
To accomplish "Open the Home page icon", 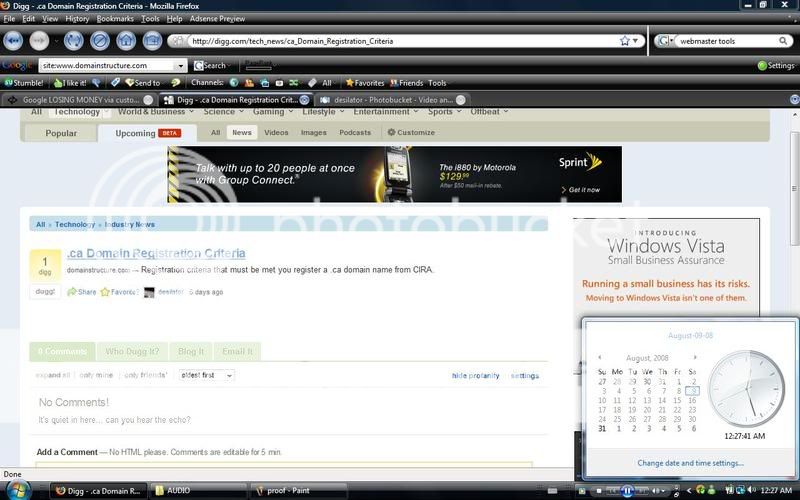I will pyautogui.click(x=126, y=41).
